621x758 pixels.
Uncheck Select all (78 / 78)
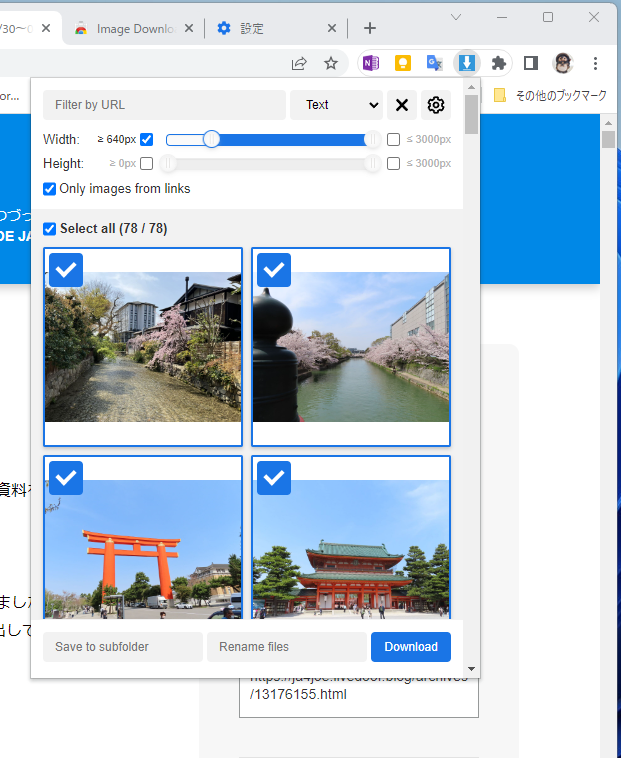49,229
